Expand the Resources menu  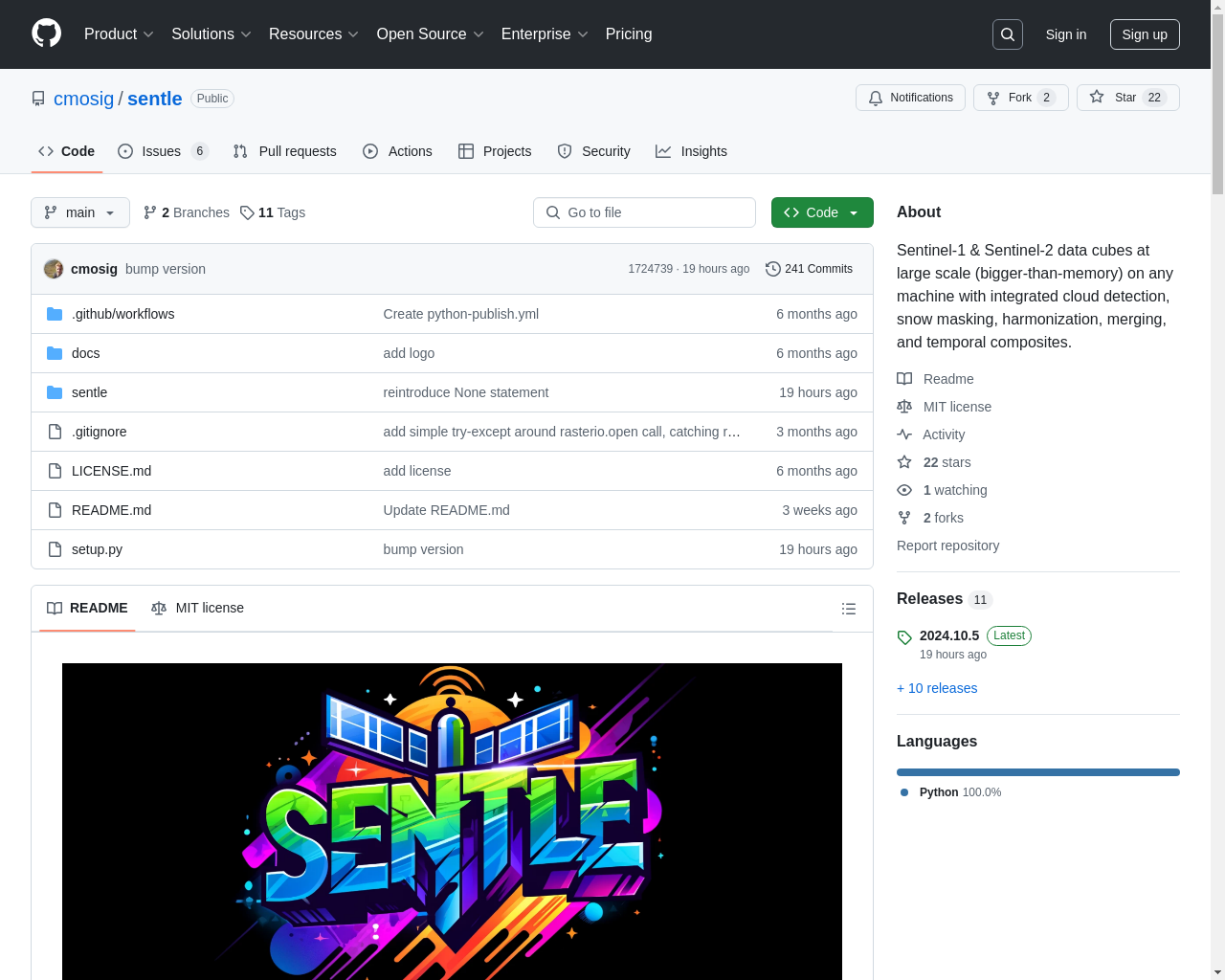[313, 33]
